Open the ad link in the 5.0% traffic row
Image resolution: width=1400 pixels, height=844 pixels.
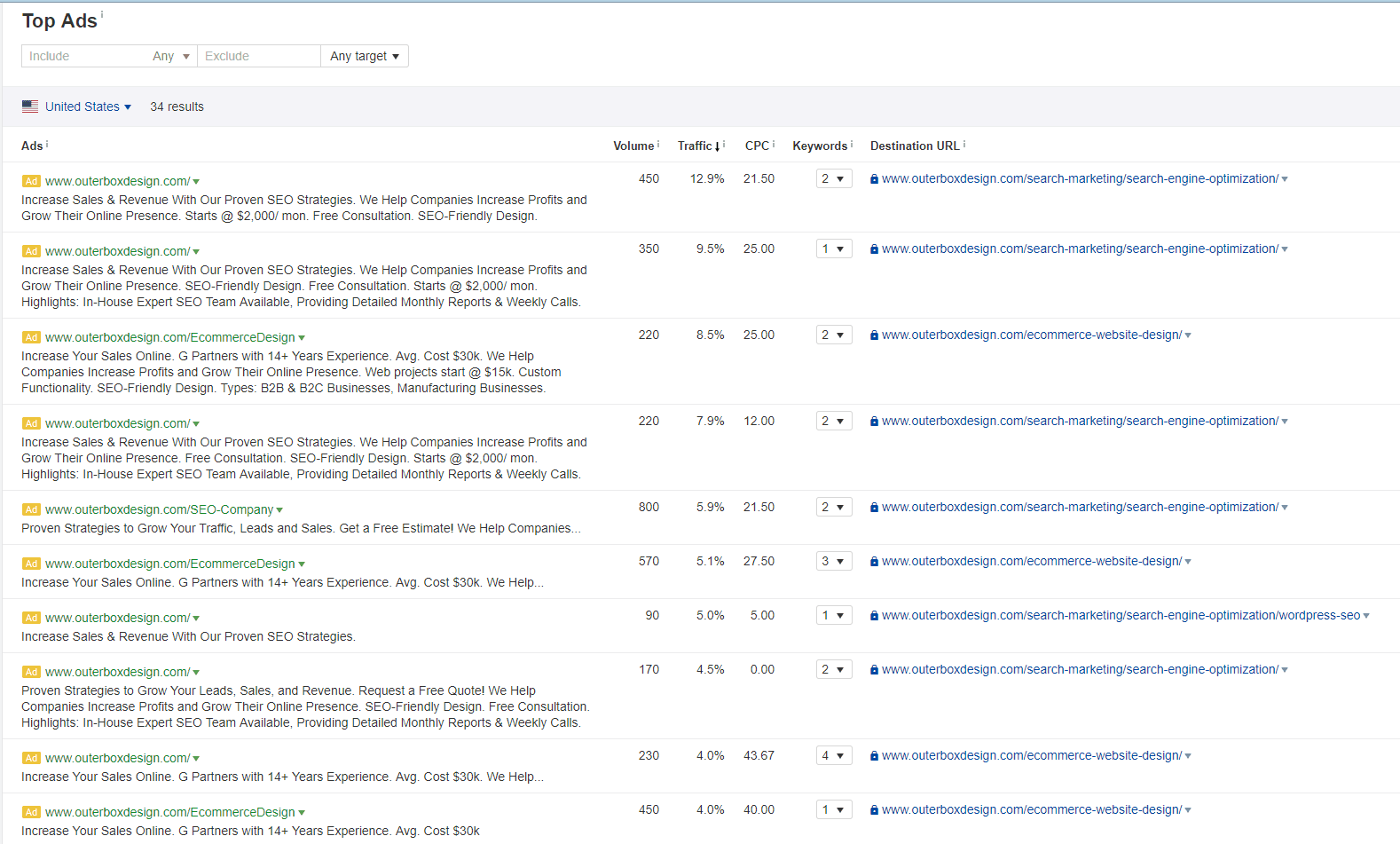(x=117, y=618)
